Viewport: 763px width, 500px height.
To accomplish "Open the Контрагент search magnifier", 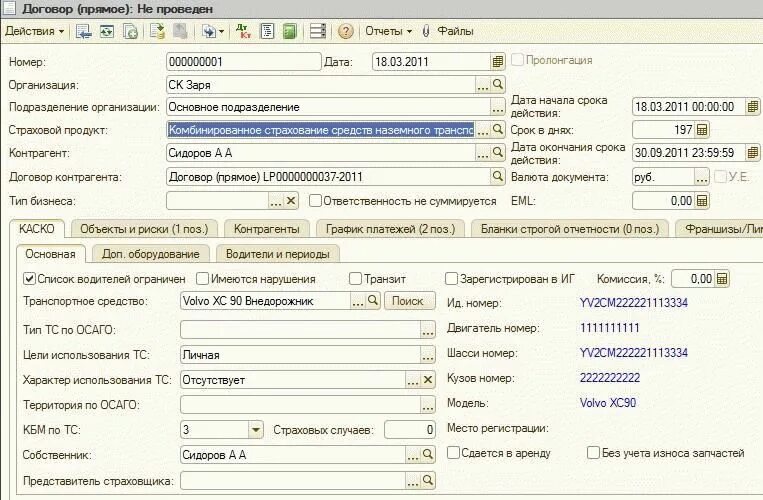I will coord(497,153).
